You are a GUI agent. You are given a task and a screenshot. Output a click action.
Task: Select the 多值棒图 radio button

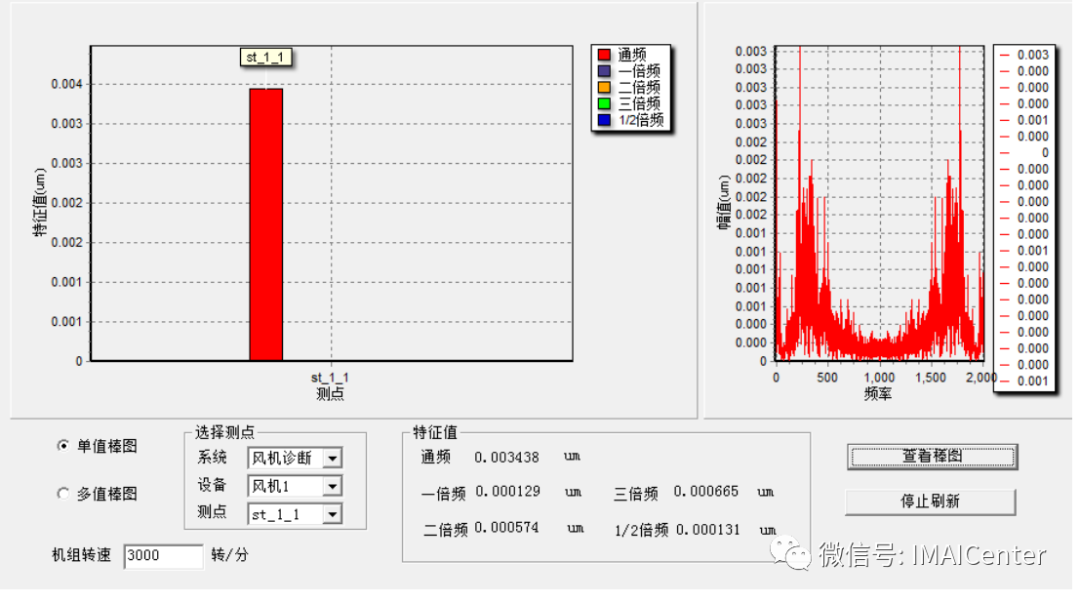64,494
